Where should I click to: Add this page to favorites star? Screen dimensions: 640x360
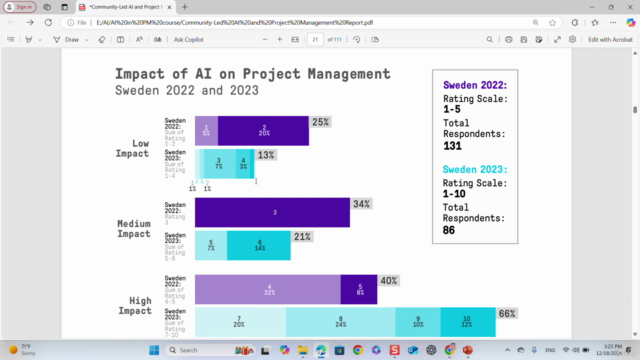click(552, 22)
